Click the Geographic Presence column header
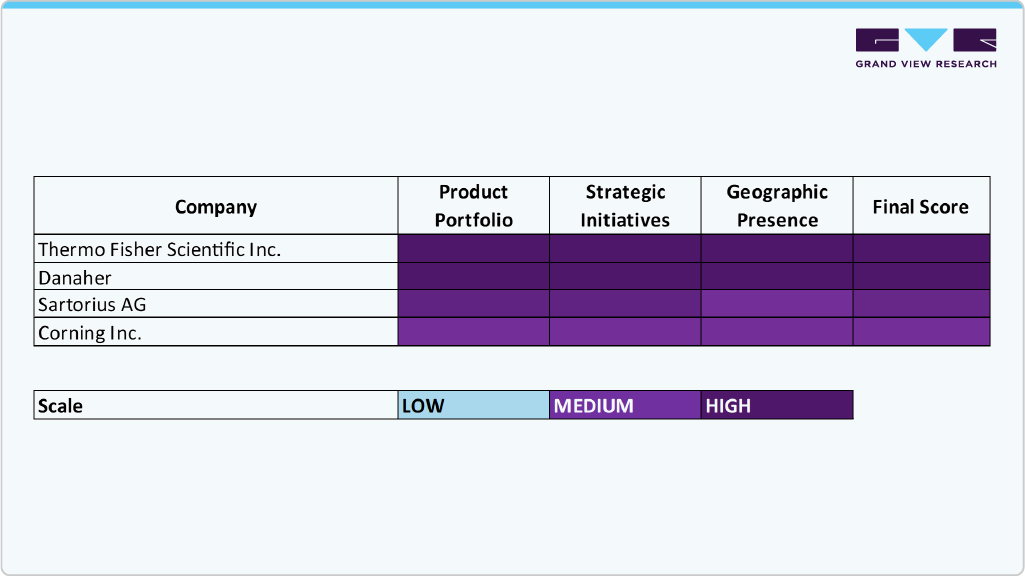The width and height of the screenshot is (1025, 576). (777, 206)
